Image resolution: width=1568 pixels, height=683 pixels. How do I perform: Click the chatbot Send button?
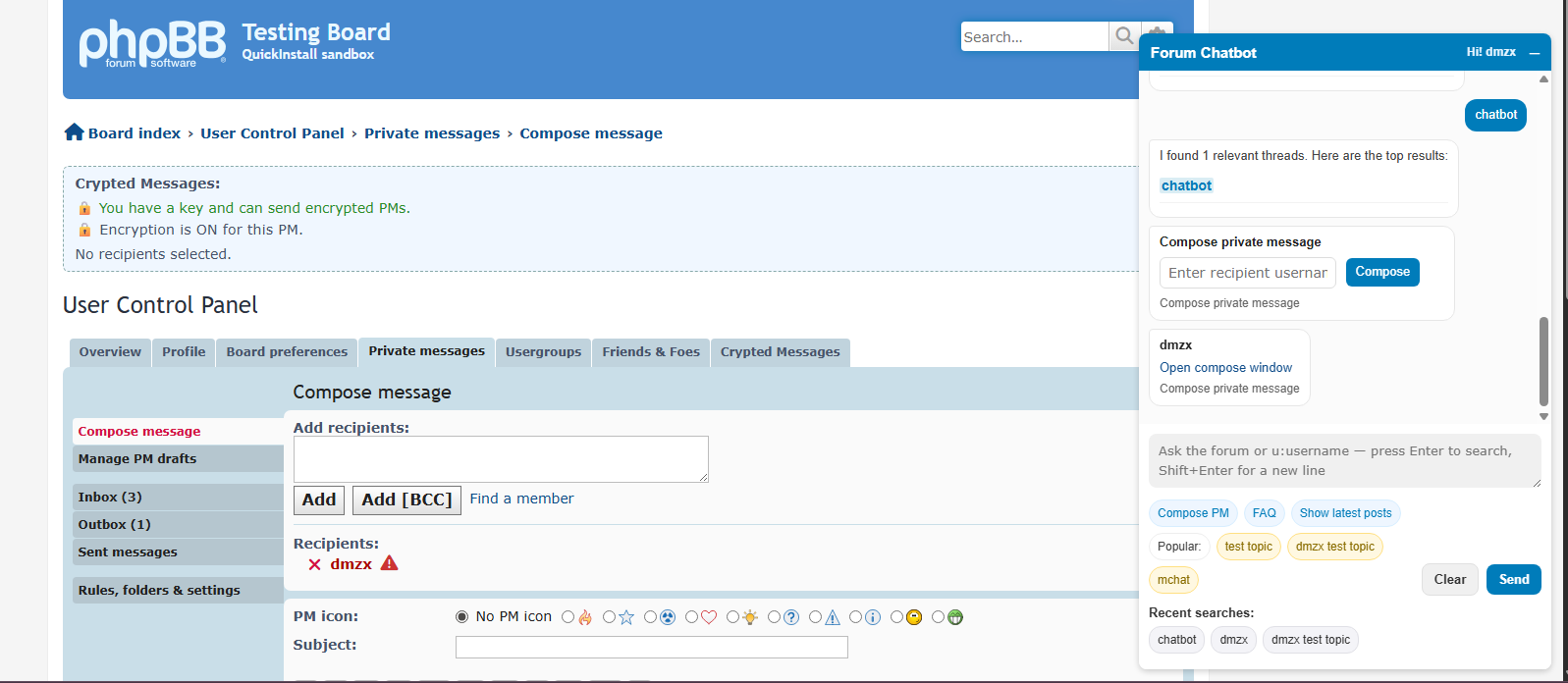1513,580
